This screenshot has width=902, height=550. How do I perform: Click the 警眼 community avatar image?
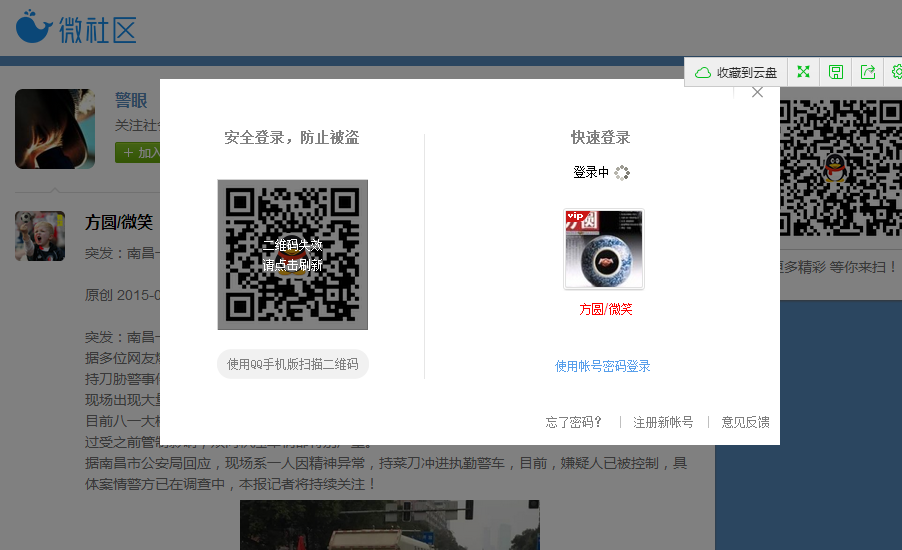55,129
